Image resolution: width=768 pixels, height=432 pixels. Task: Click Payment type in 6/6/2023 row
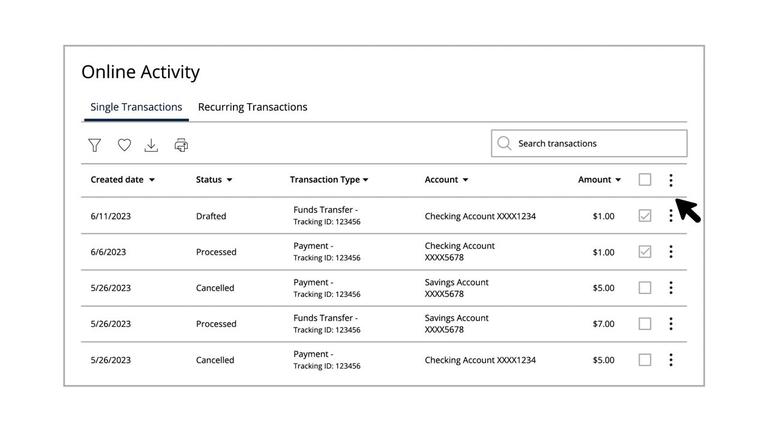point(313,246)
